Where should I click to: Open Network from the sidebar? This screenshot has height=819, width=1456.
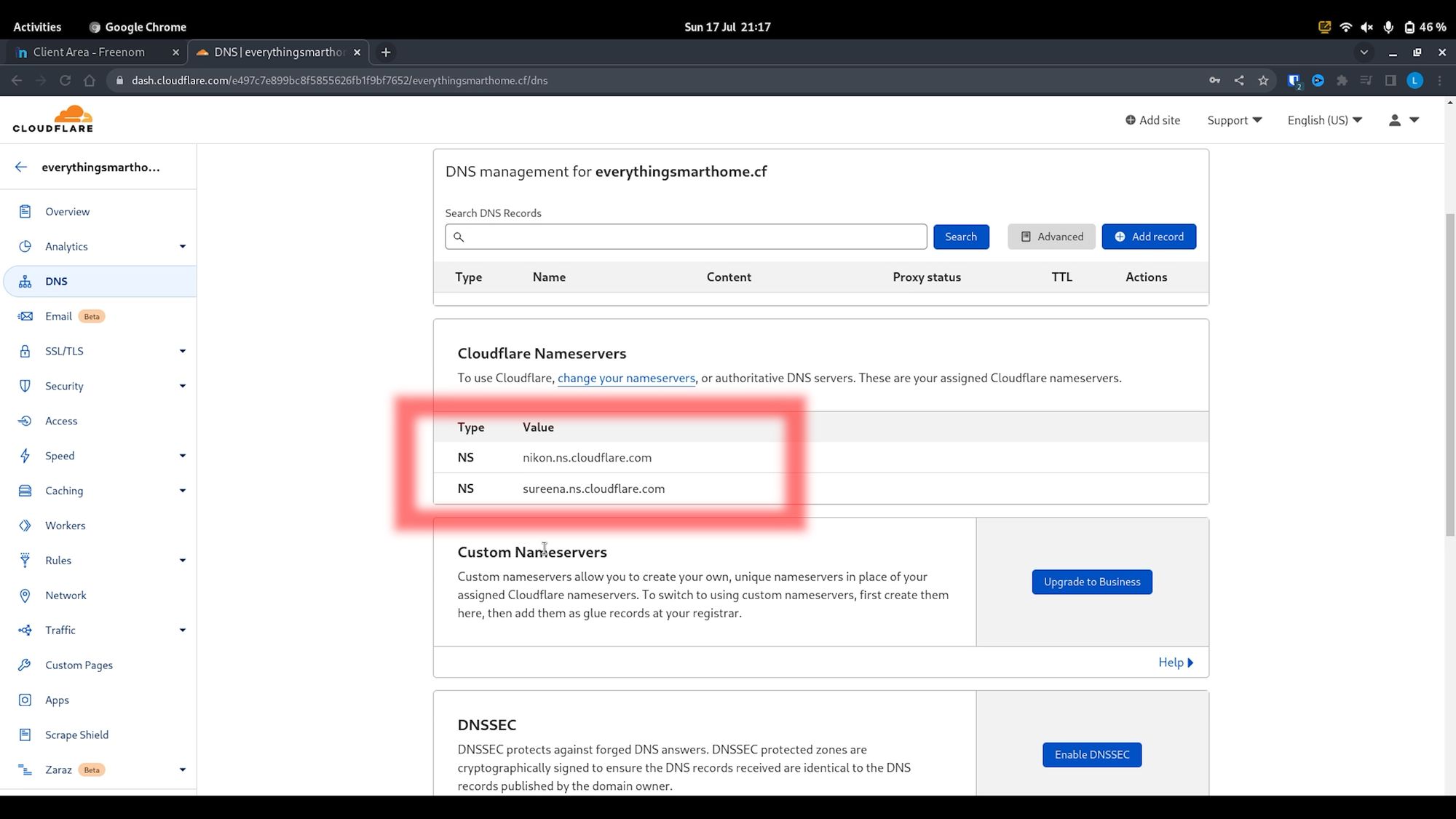point(66,596)
